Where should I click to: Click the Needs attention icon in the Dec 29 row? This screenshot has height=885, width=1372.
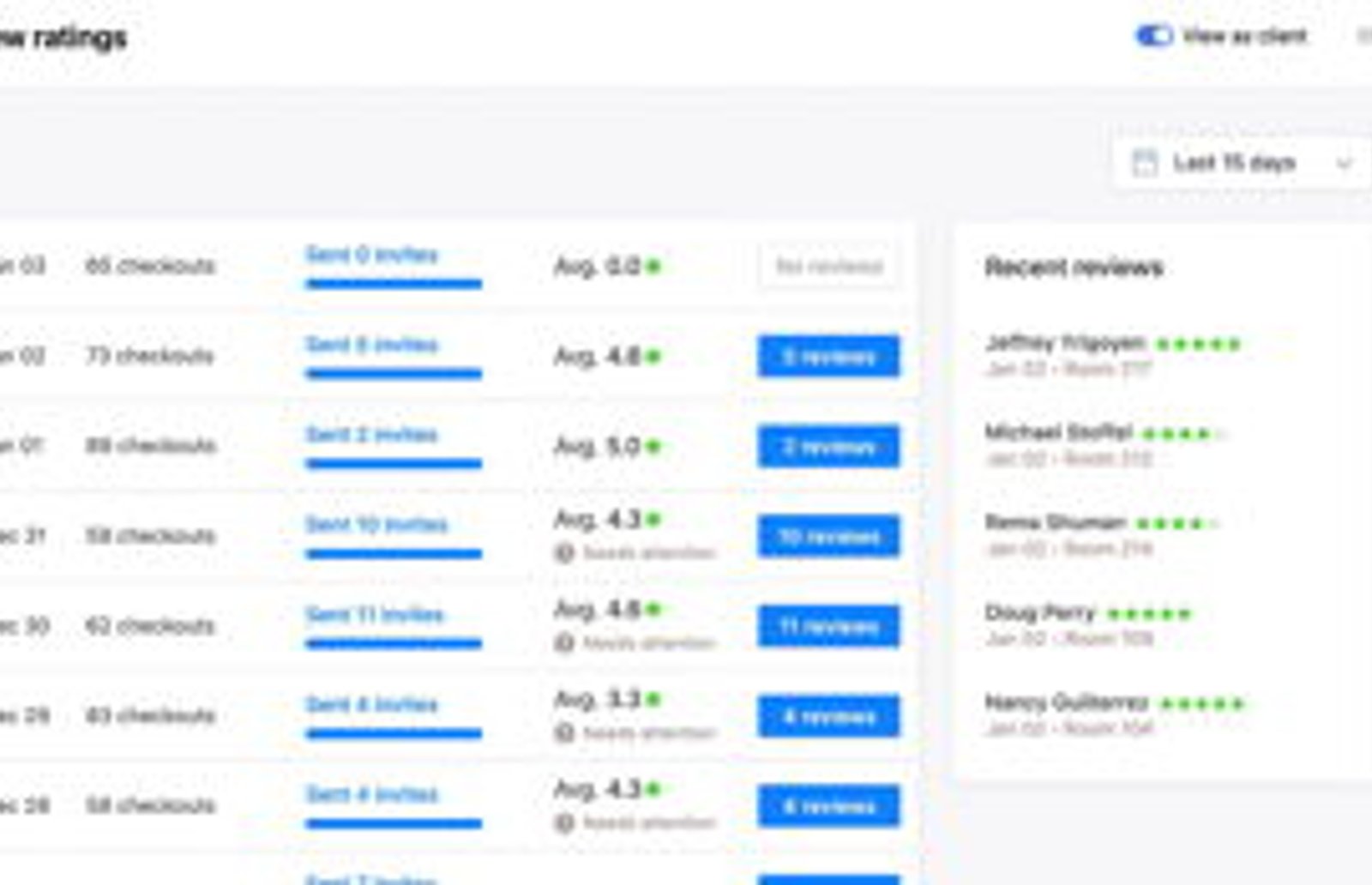563,733
